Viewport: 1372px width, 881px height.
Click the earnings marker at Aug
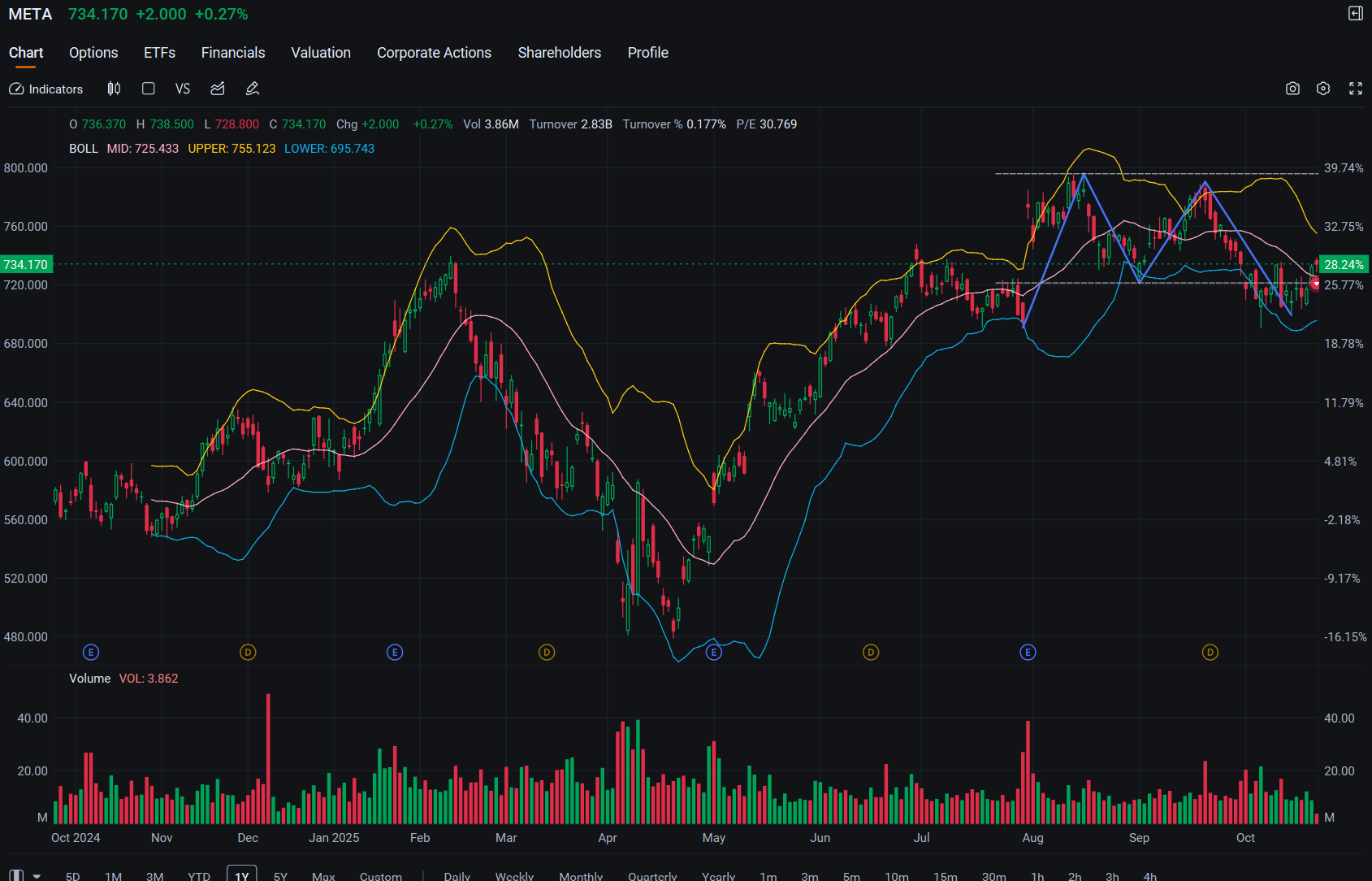click(1028, 652)
